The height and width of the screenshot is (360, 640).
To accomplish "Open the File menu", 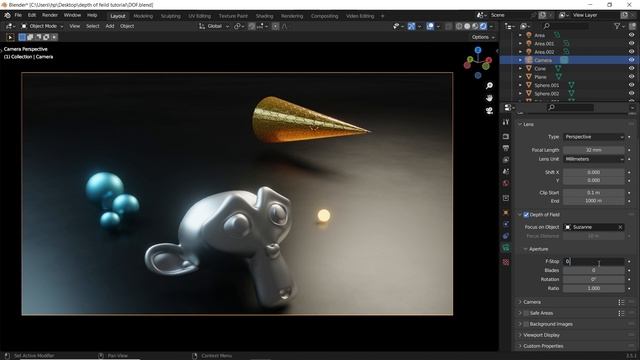I will pyautogui.click(x=18, y=15).
